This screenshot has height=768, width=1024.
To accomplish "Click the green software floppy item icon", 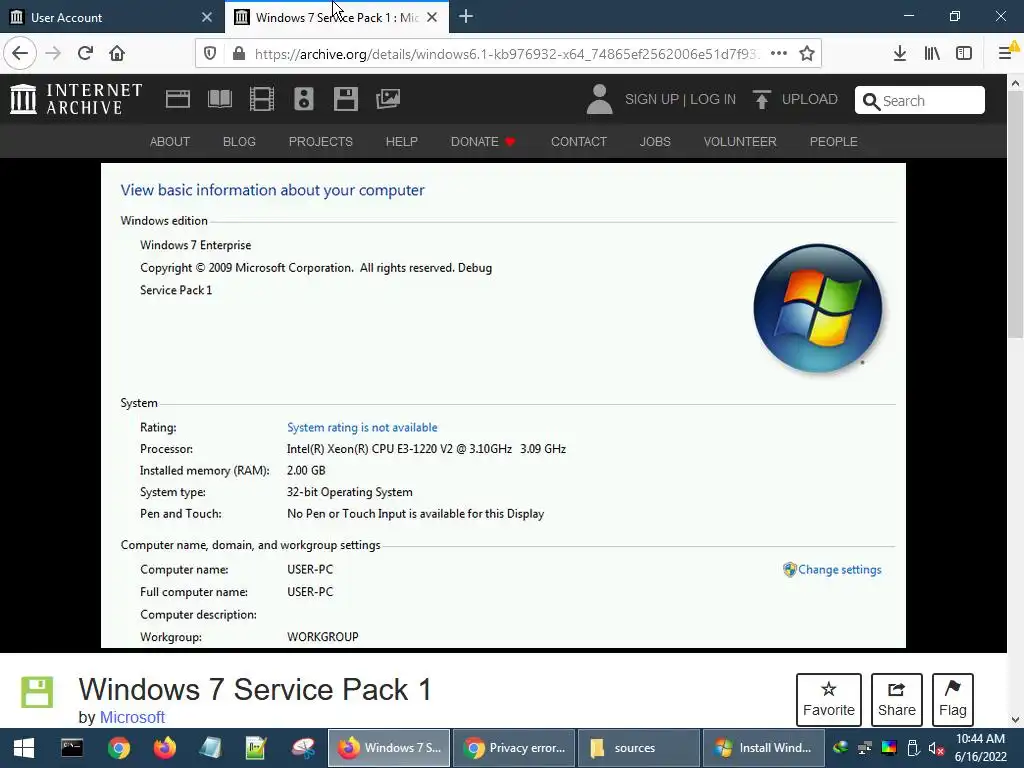I will pyautogui.click(x=37, y=692).
